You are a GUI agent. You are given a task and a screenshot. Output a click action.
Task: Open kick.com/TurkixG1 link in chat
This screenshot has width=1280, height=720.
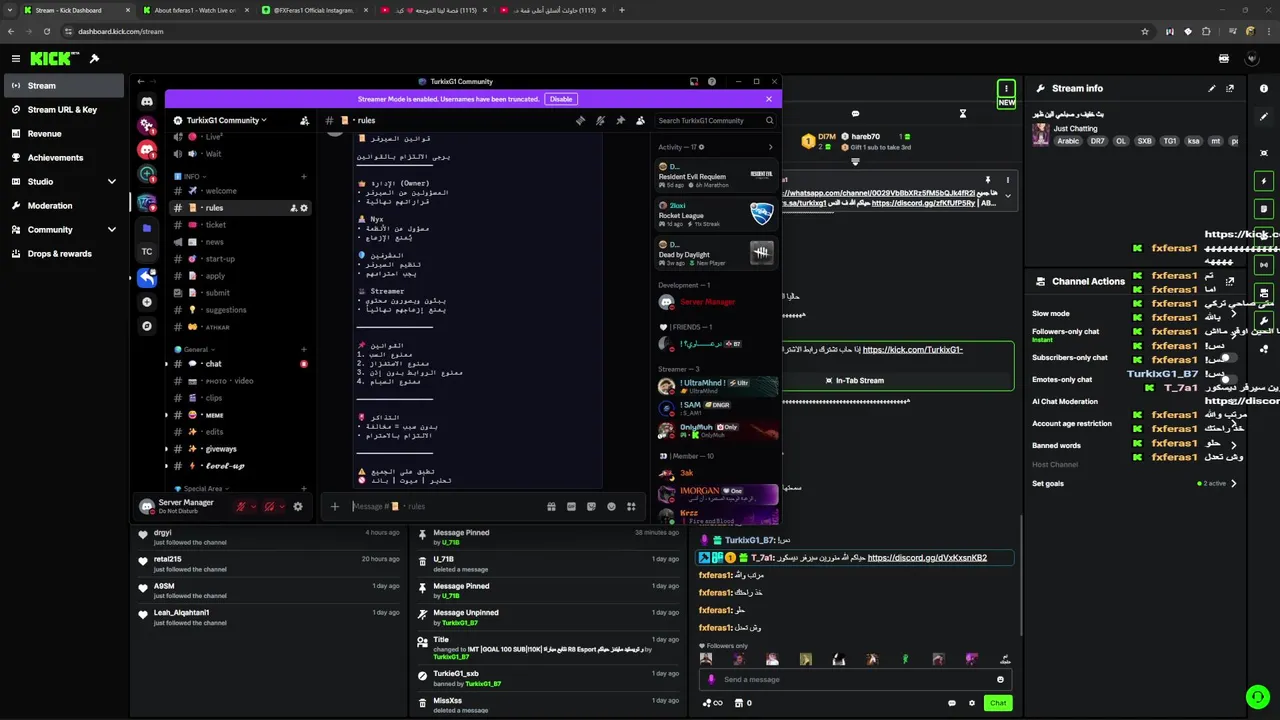point(912,350)
